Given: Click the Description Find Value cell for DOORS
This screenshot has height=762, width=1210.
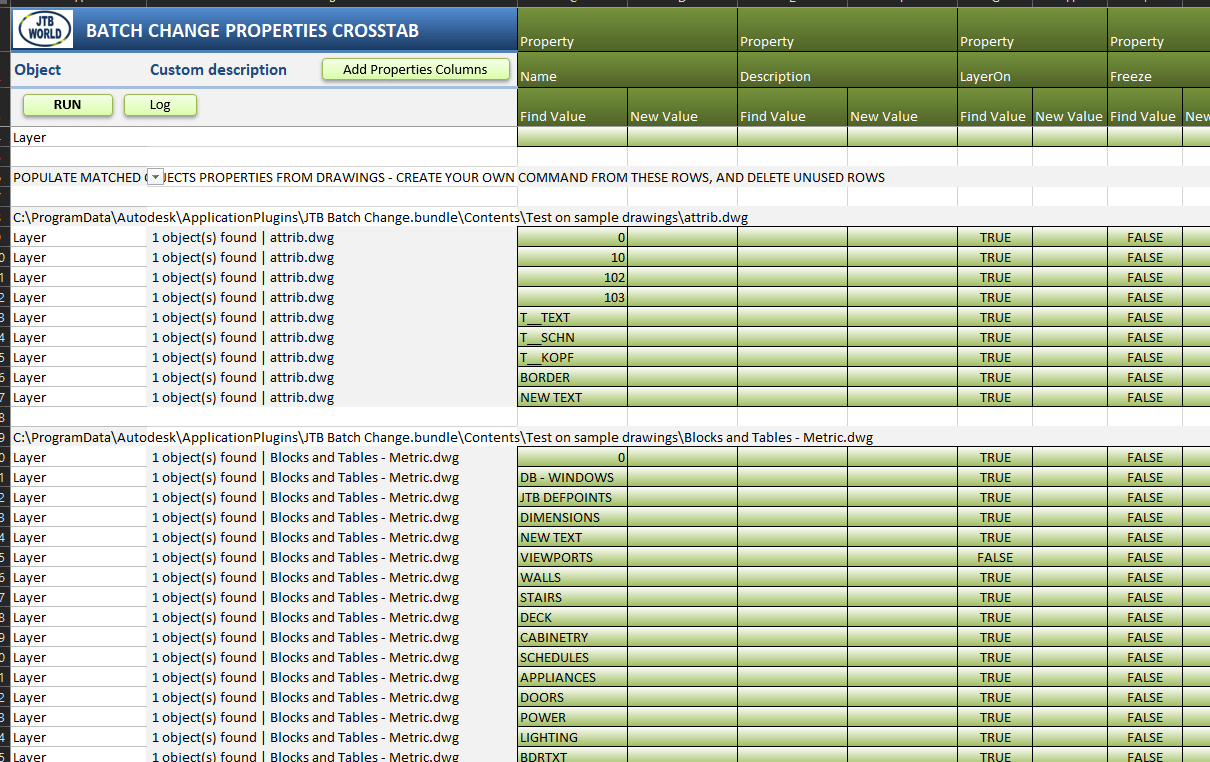Looking at the screenshot, I should [792, 697].
